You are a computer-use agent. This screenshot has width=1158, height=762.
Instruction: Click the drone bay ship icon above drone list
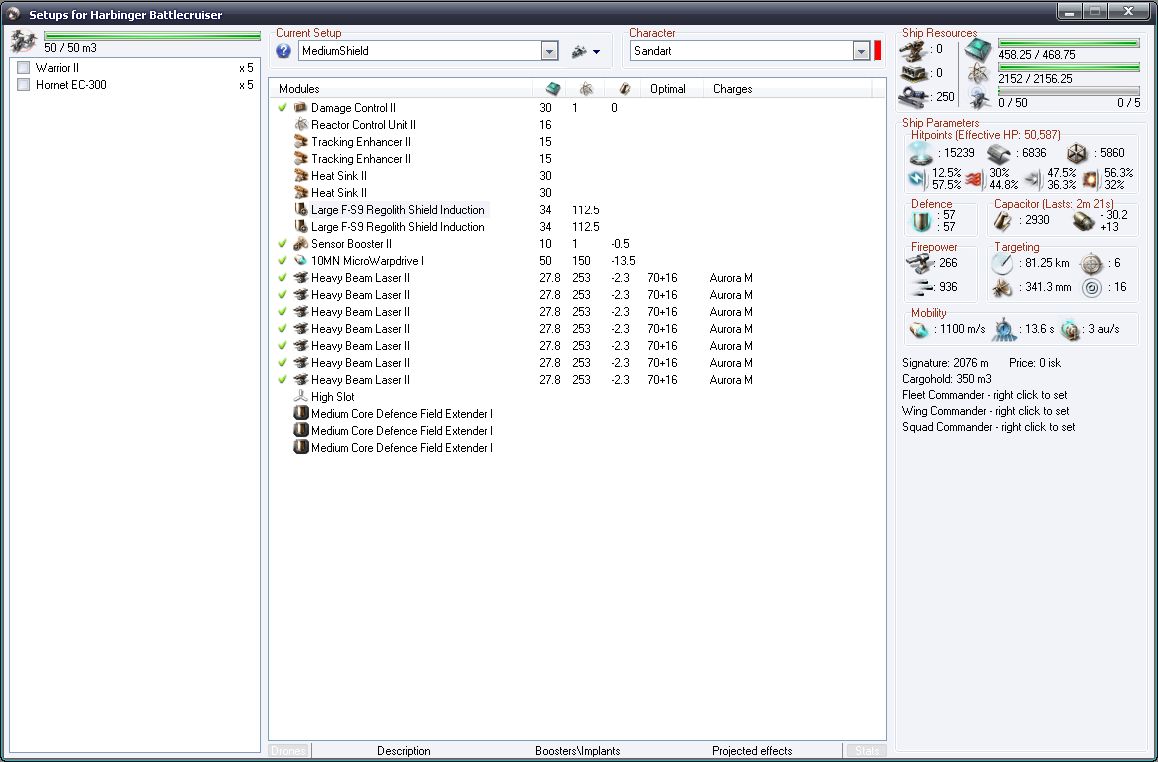[24, 41]
